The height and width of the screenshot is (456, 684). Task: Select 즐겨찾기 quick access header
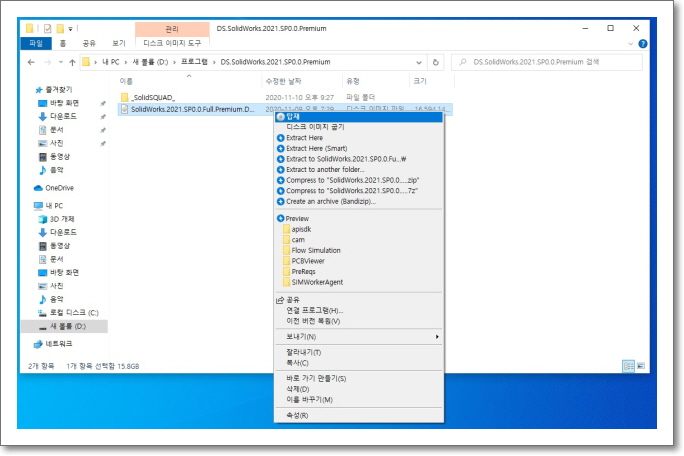[53, 89]
